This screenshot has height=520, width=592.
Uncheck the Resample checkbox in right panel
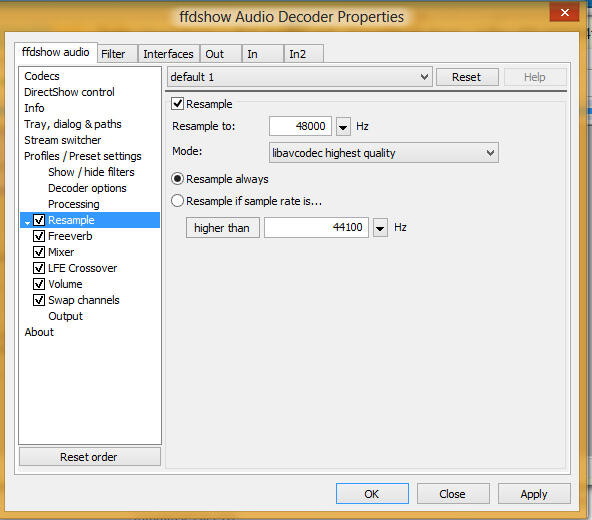177,103
